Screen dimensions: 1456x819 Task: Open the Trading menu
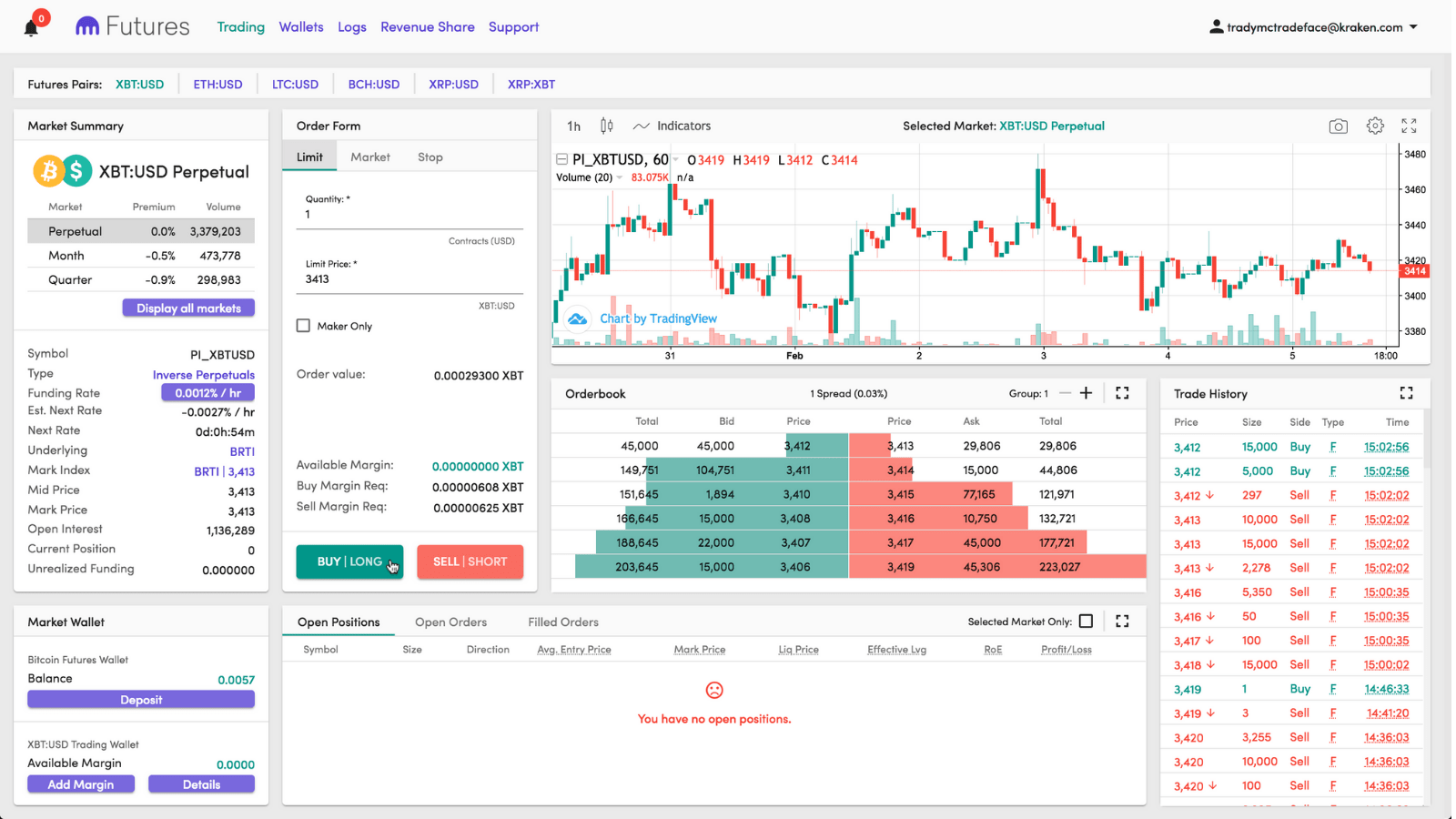pos(241,27)
